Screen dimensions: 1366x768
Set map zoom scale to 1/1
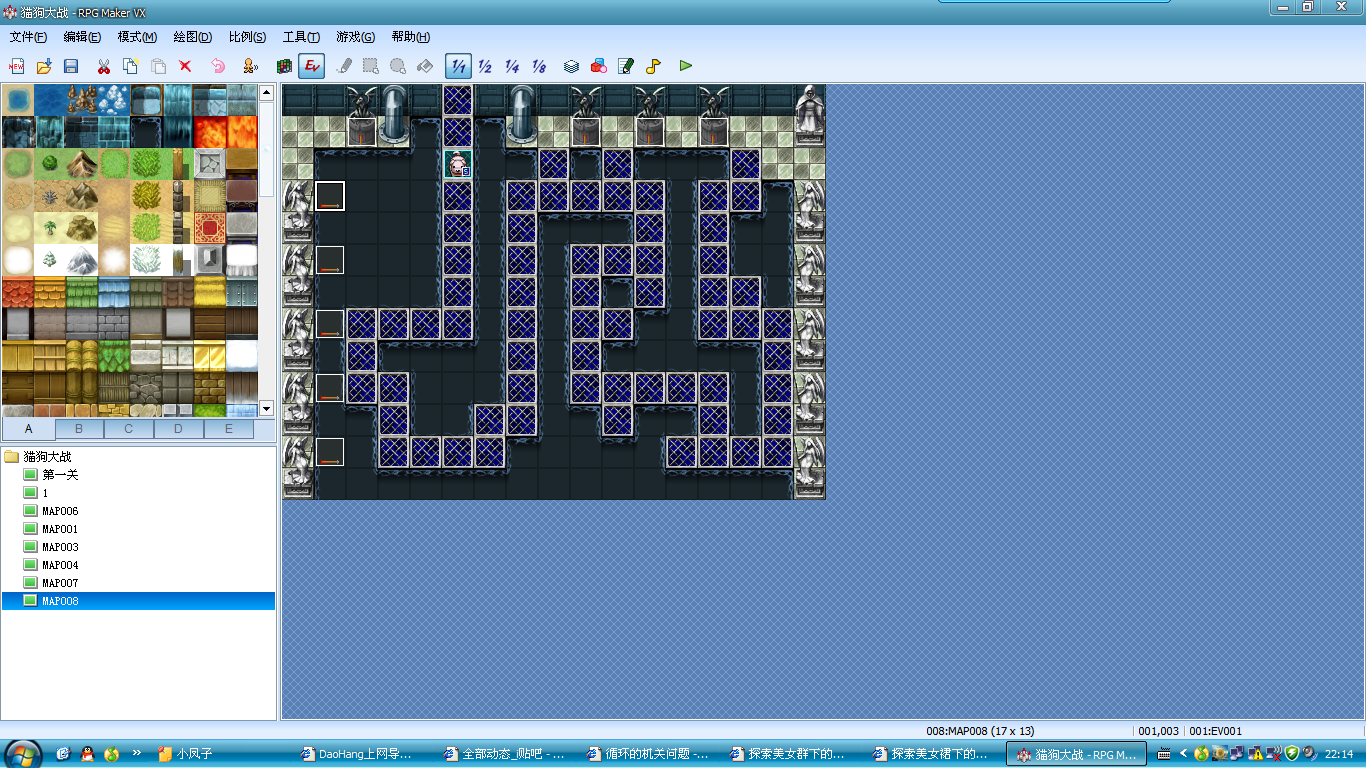pyautogui.click(x=458, y=66)
